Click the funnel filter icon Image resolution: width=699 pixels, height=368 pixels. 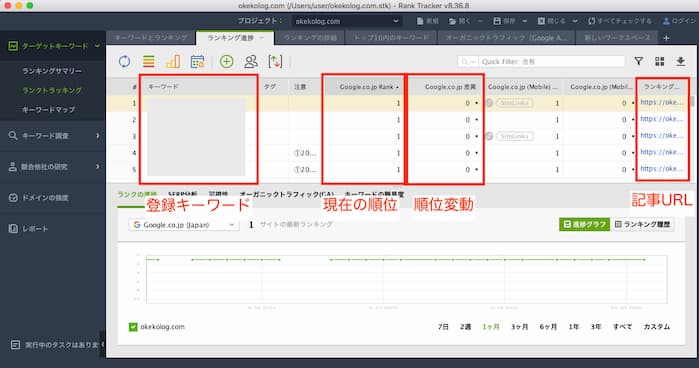638,61
